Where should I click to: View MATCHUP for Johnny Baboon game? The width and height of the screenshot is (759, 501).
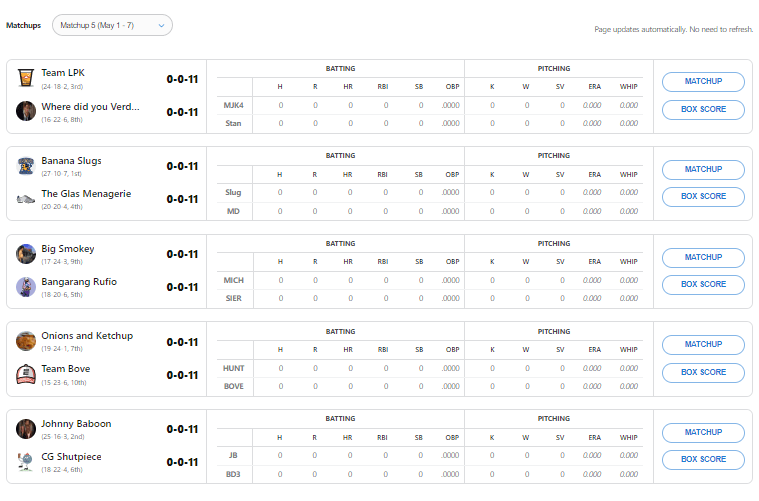(703, 432)
